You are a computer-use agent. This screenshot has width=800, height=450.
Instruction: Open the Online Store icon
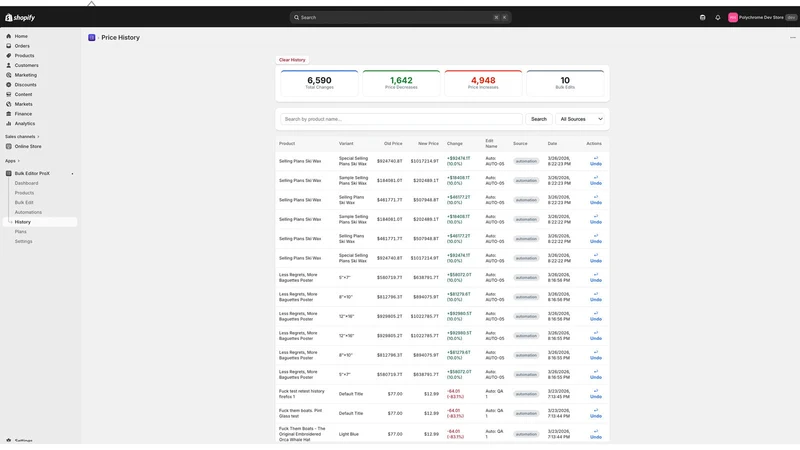coord(9,146)
